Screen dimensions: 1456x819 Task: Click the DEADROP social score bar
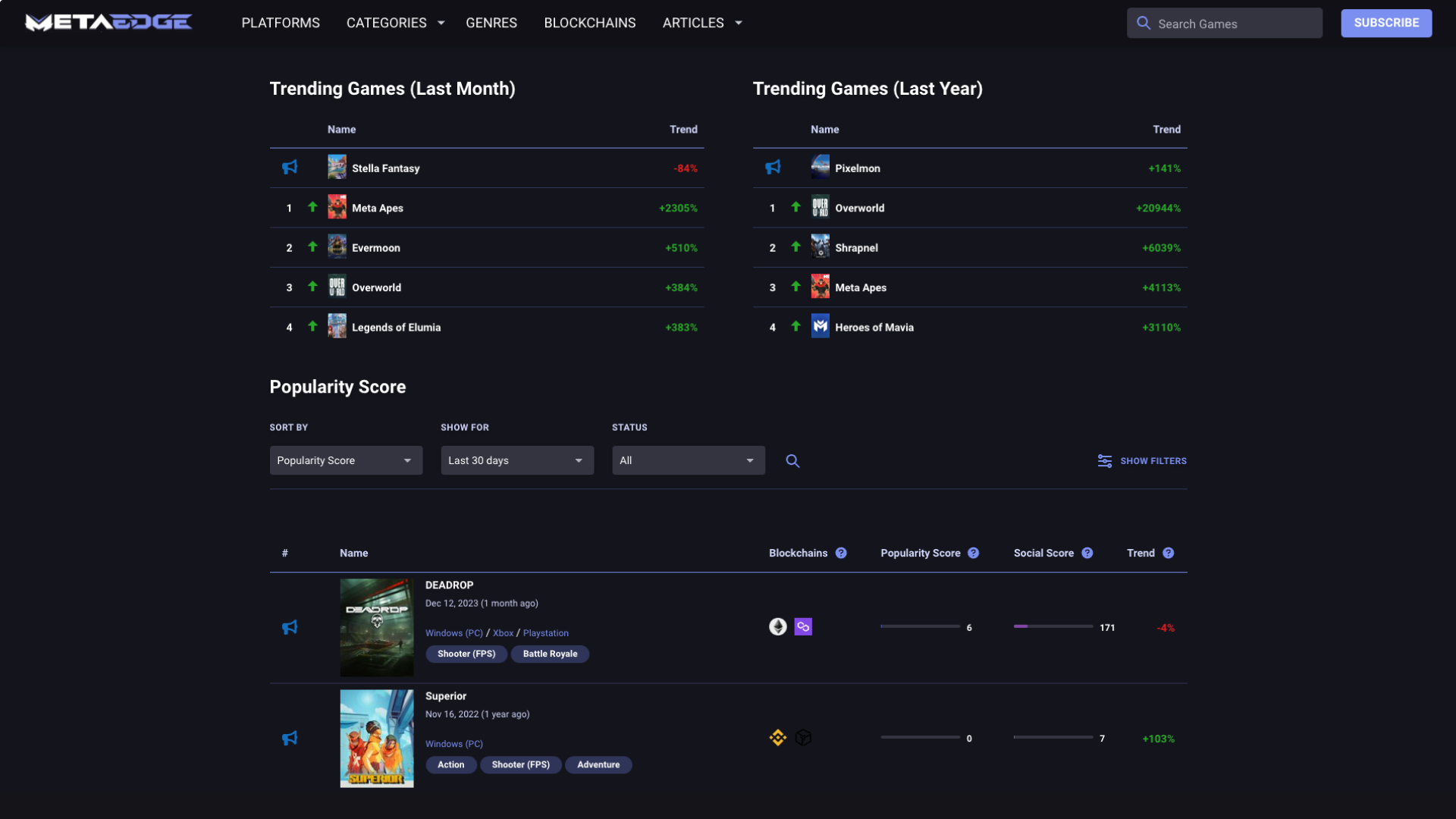point(1053,626)
